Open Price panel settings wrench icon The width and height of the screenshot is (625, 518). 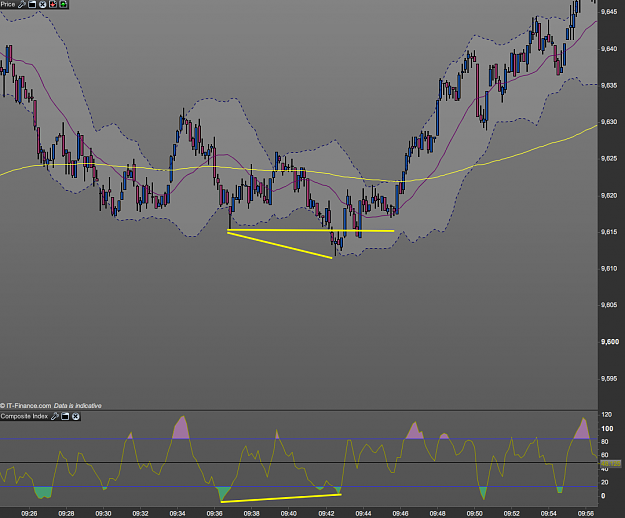point(22,4)
